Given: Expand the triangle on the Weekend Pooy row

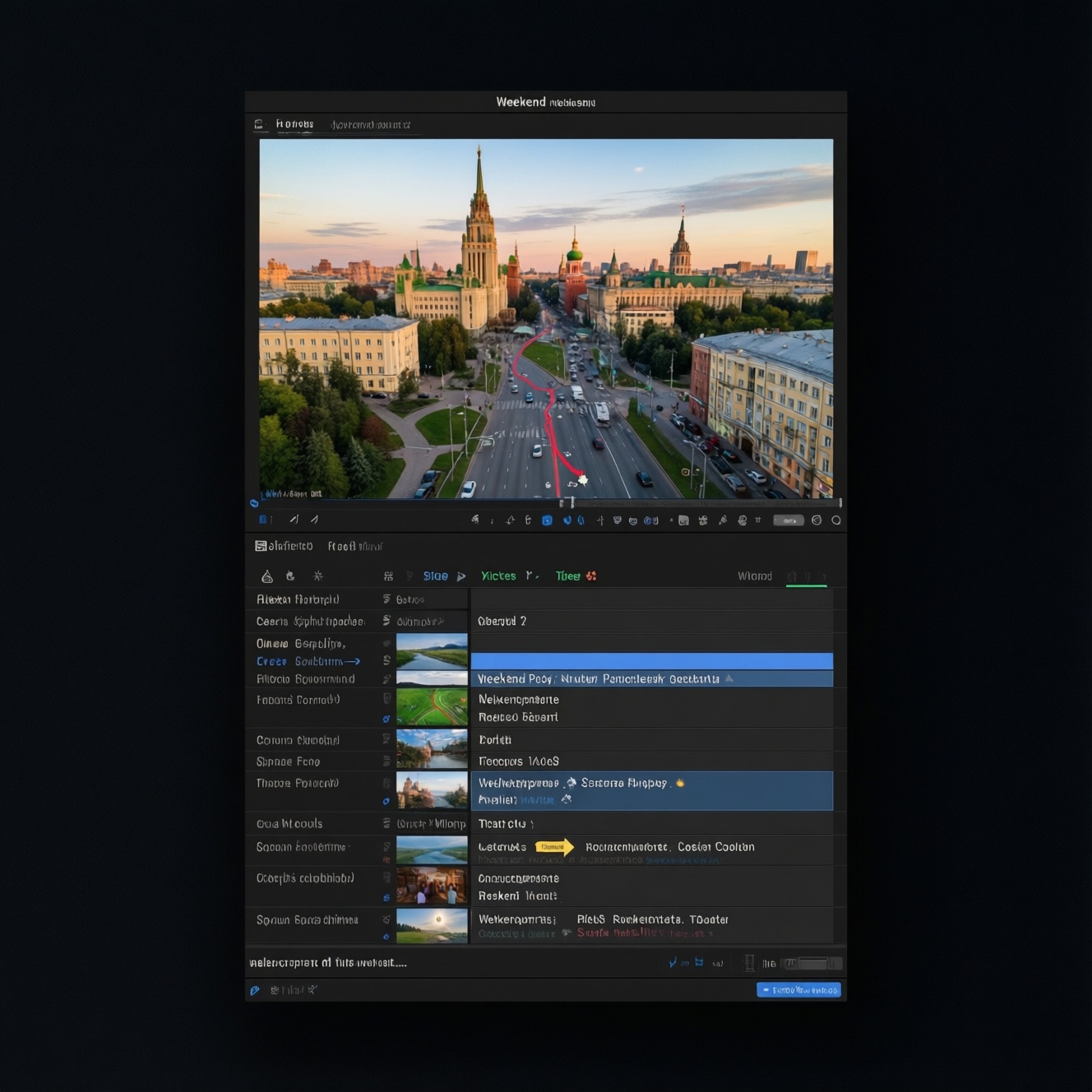Looking at the screenshot, I should click(729, 679).
